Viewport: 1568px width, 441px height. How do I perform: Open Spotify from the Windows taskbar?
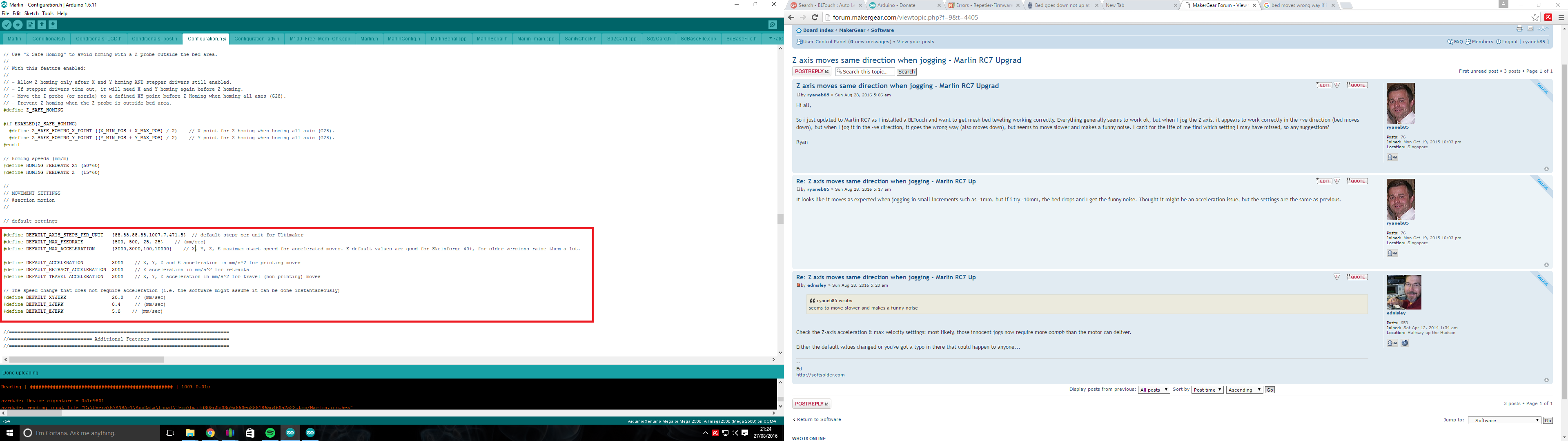pos(270,433)
